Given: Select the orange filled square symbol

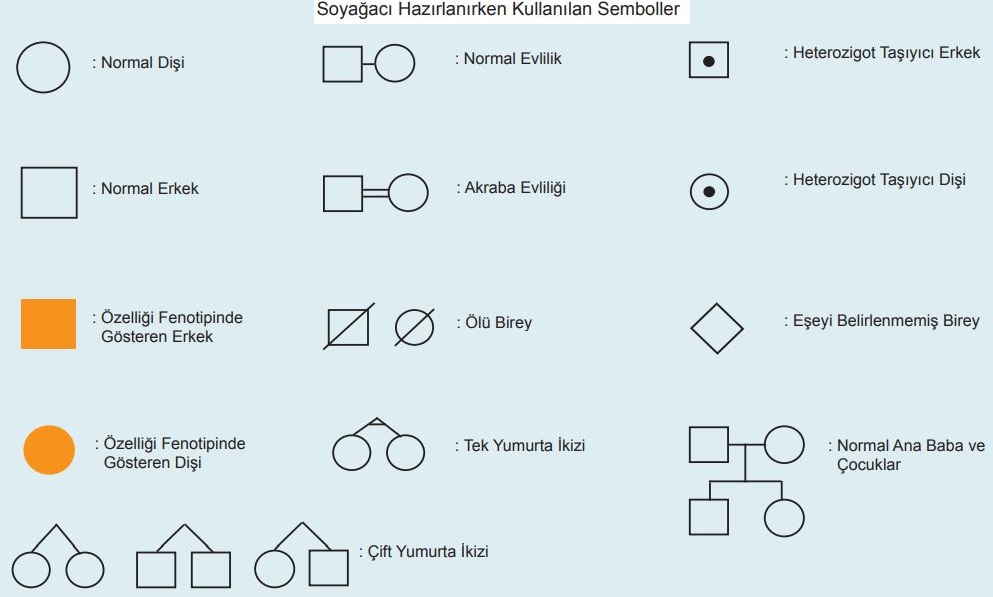Looking at the screenshot, I should click(x=49, y=324).
